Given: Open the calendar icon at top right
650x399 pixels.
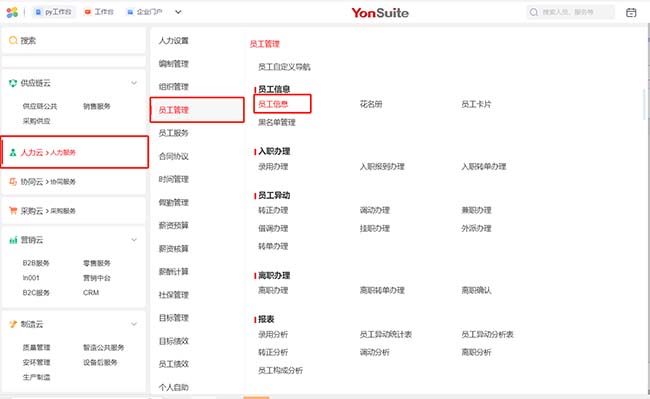Looking at the screenshot, I should 631,12.
